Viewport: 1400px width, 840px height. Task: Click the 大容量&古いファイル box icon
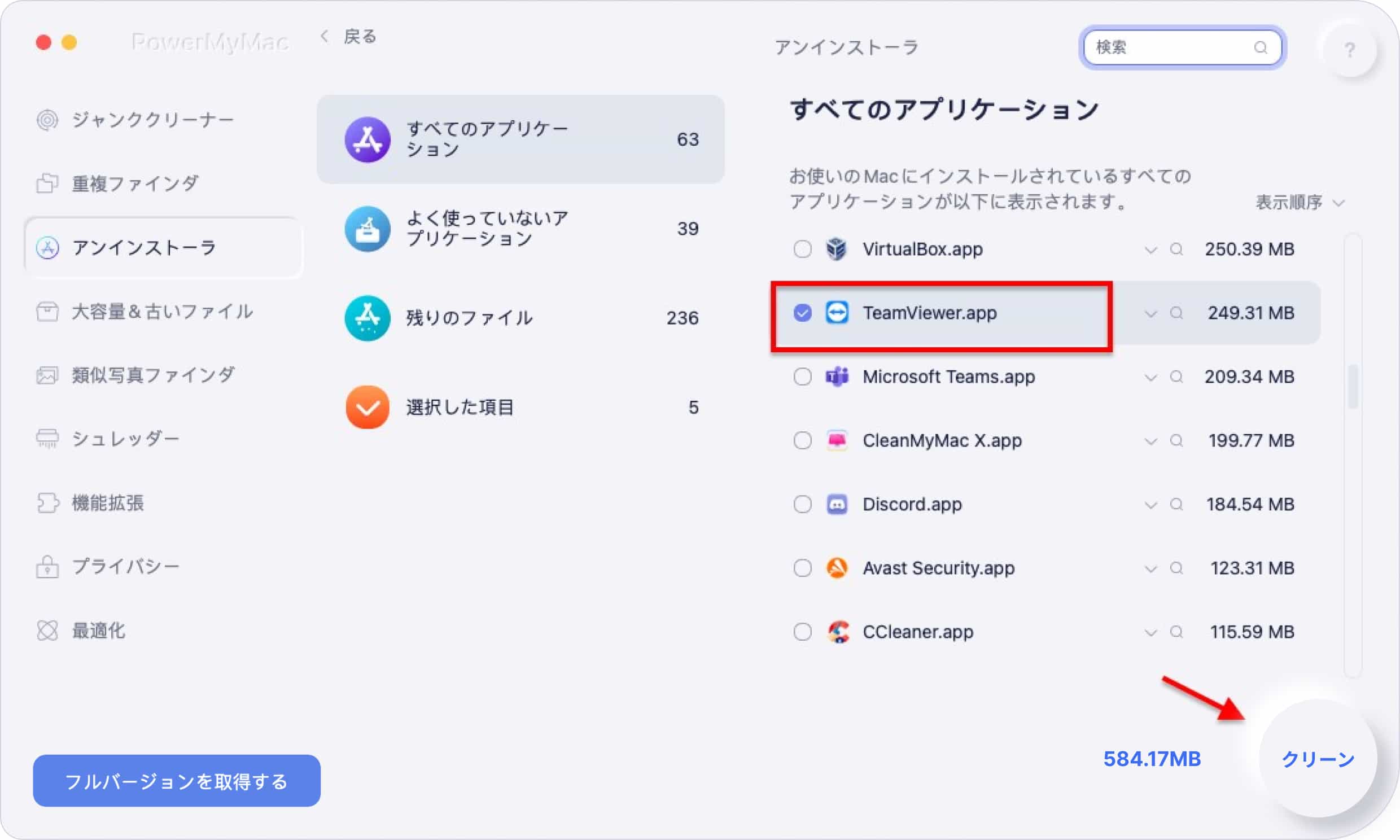(x=47, y=311)
